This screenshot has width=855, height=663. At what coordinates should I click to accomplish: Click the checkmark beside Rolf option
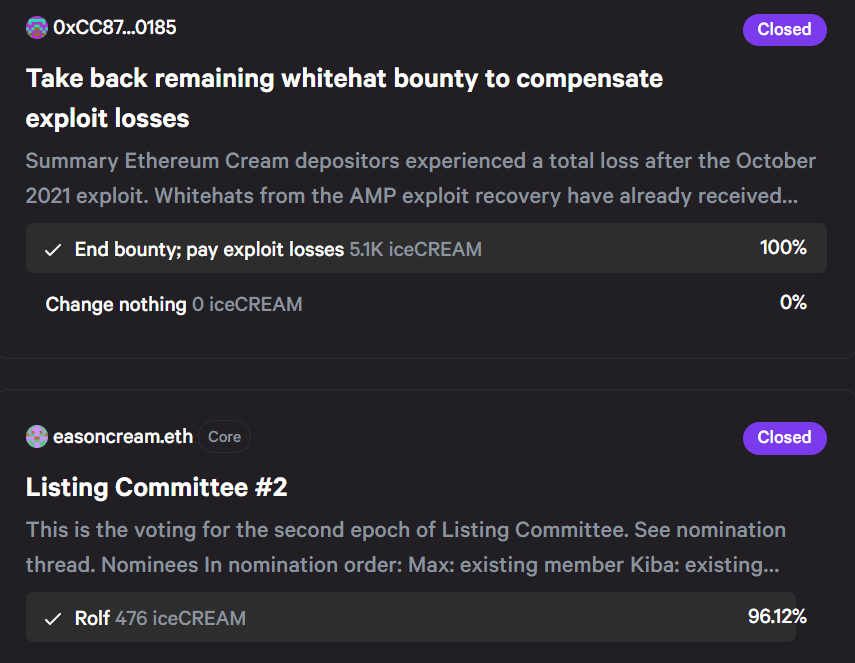pyautogui.click(x=53, y=619)
